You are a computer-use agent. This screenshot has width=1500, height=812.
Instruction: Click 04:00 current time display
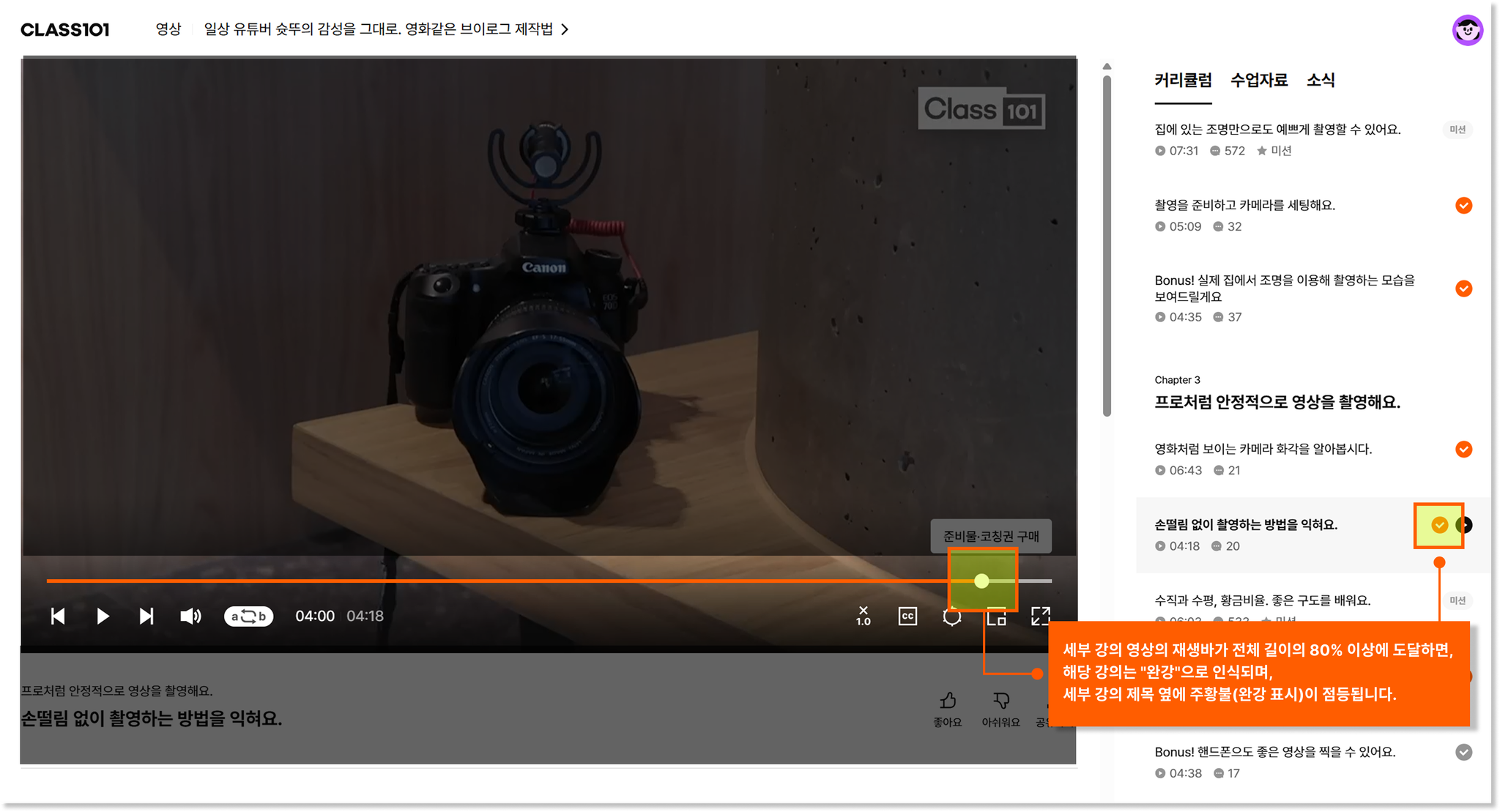point(315,617)
